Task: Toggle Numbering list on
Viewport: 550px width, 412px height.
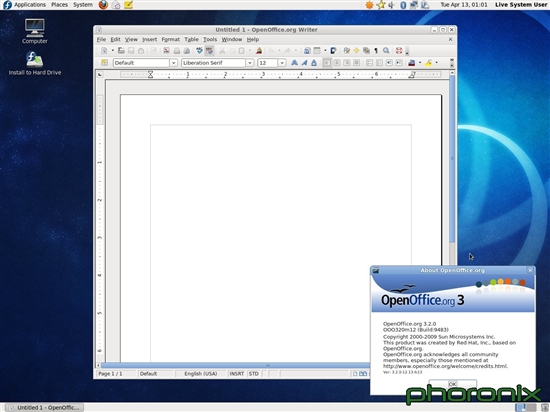Action: coord(369,63)
